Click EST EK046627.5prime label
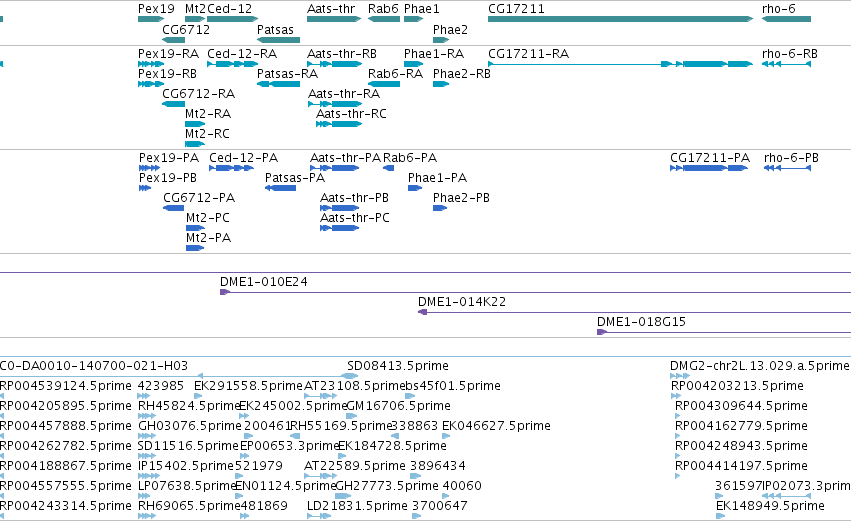This screenshot has width=851, height=521. [497, 426]
